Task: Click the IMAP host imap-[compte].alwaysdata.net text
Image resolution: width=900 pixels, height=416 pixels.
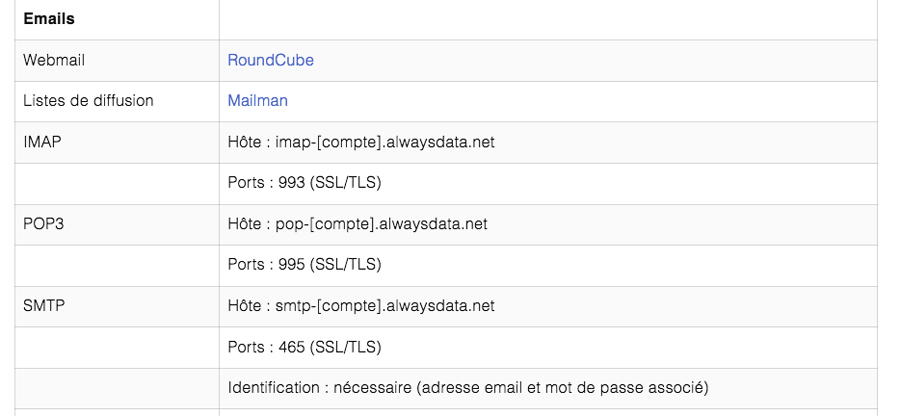Action: click(x=361, y=142)
